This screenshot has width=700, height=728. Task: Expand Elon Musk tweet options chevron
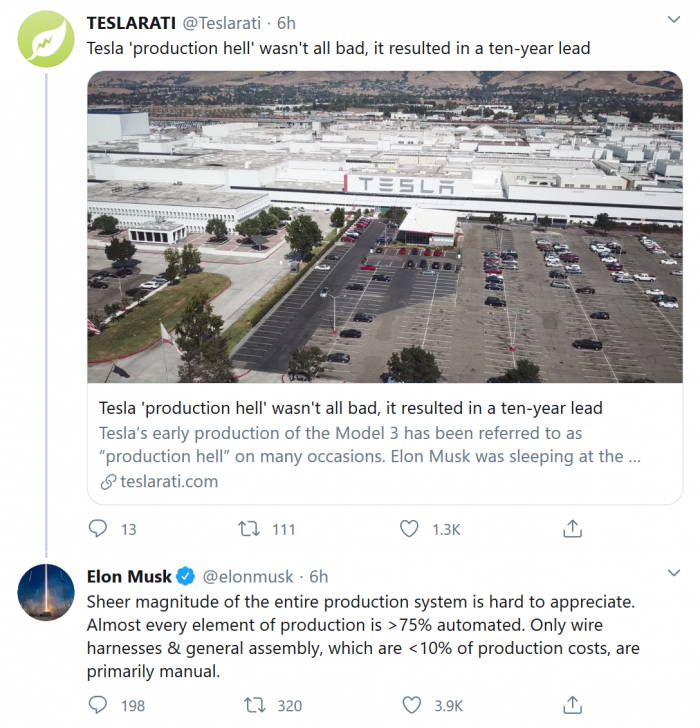pyautogui.click(x=673, y=574)
